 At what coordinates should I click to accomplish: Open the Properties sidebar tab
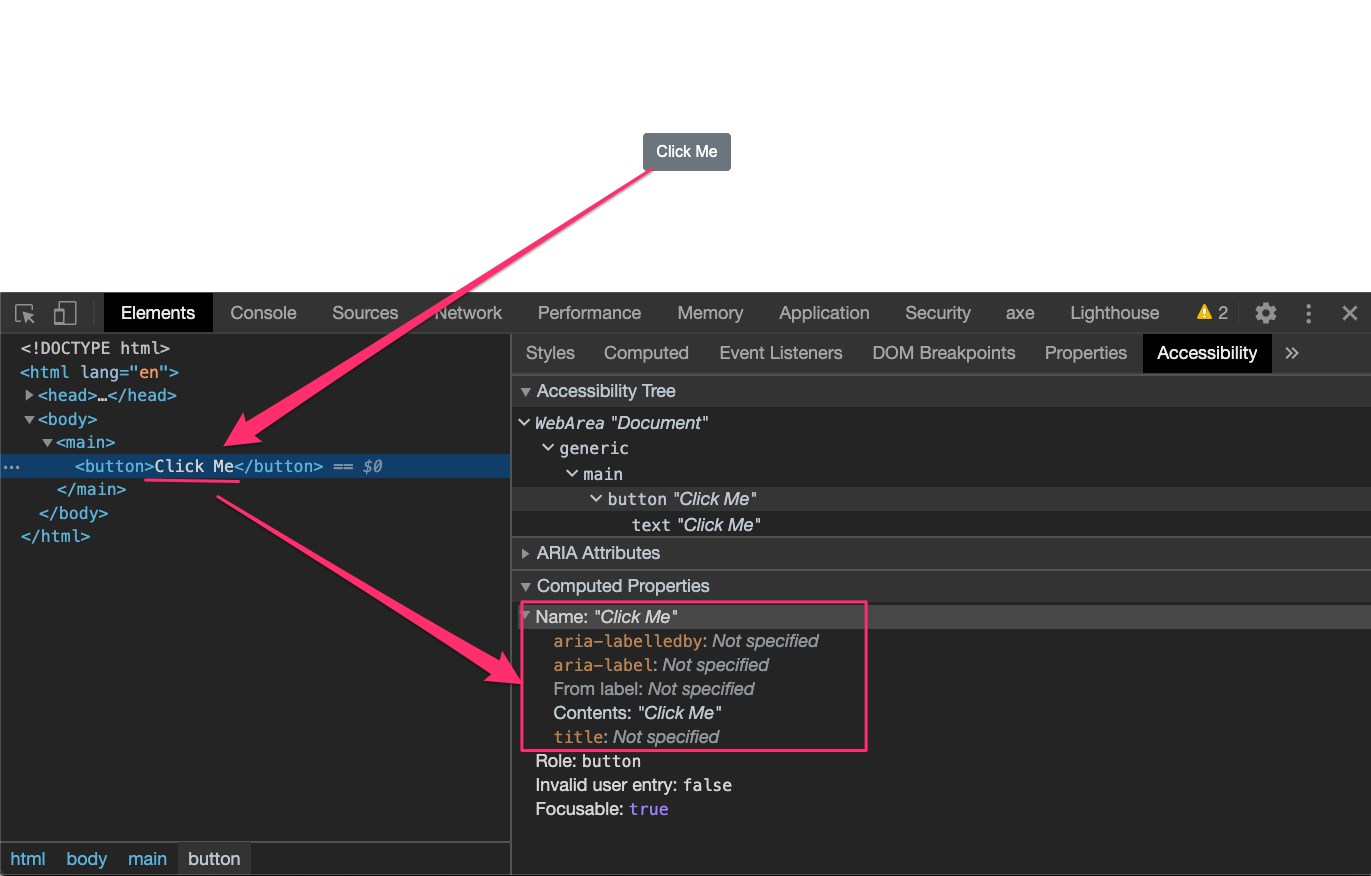pyautogui.click(x=1086, y=353)
